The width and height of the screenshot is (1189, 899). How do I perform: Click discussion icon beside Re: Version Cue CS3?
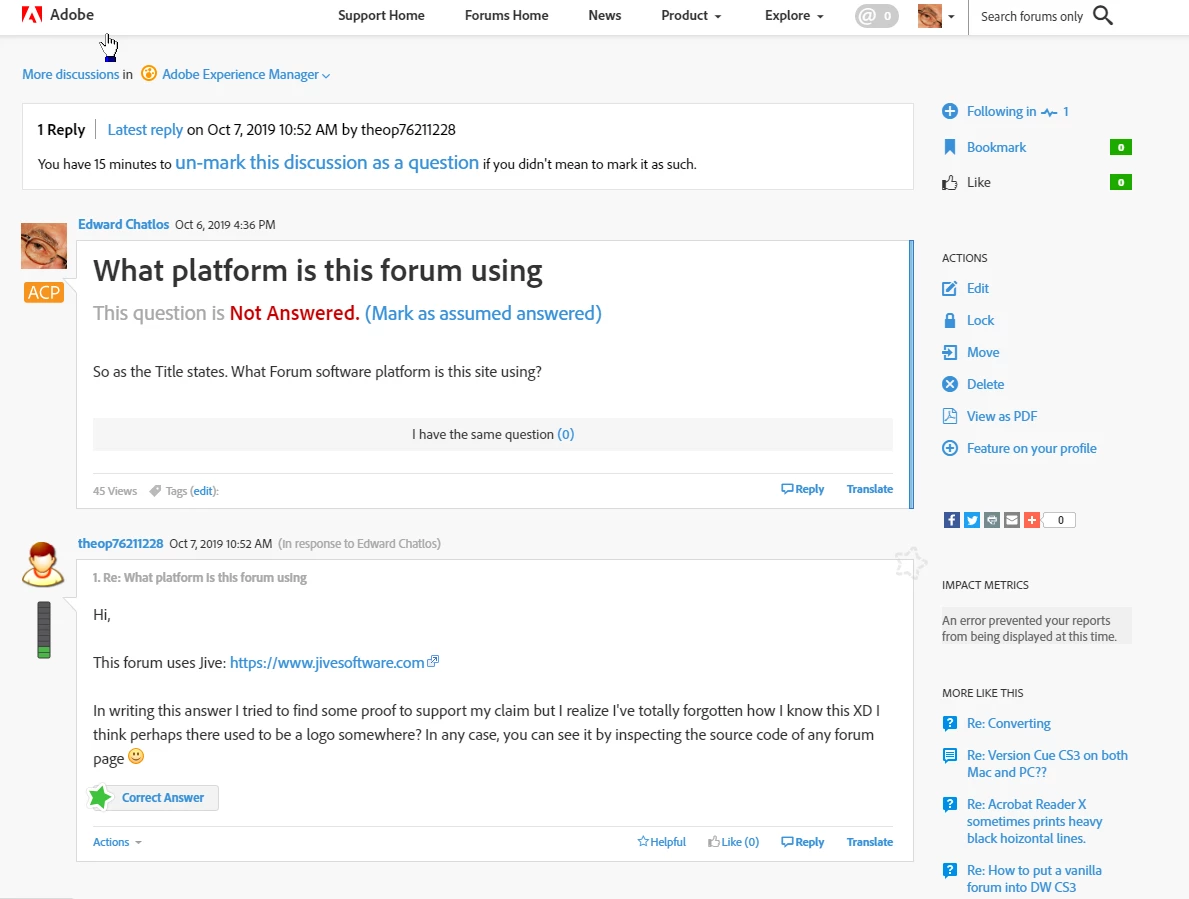click(949, 755)
